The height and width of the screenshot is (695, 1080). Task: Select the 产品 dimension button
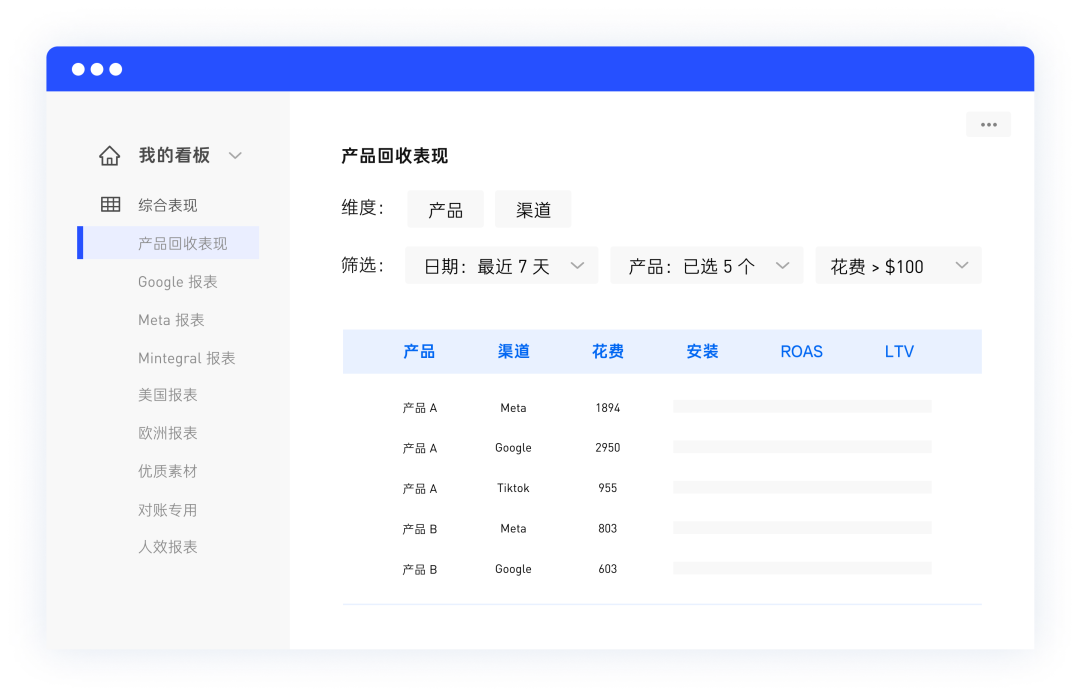[445, 209]
